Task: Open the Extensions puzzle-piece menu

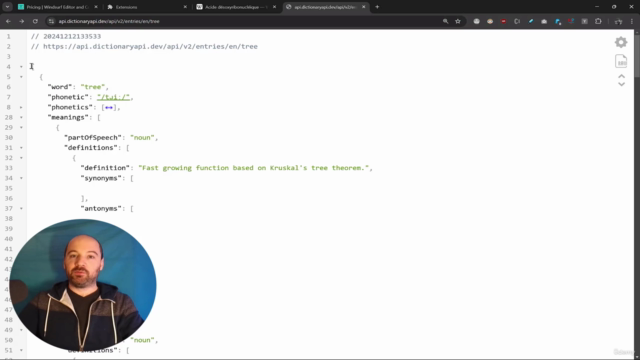Action: coord(598,21)
